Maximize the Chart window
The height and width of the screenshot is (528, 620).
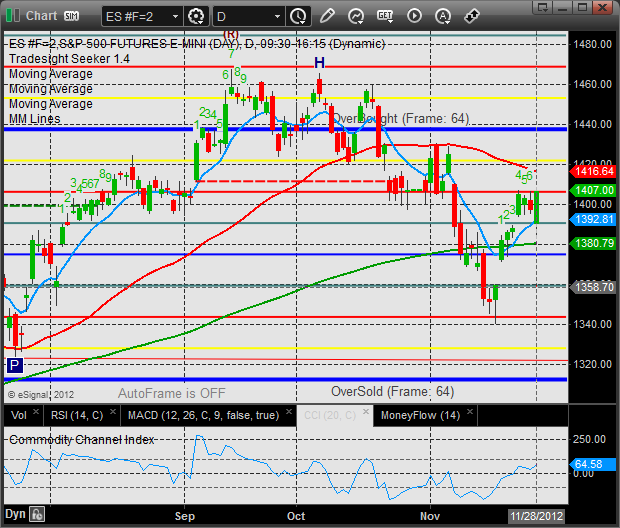(582, 7)
